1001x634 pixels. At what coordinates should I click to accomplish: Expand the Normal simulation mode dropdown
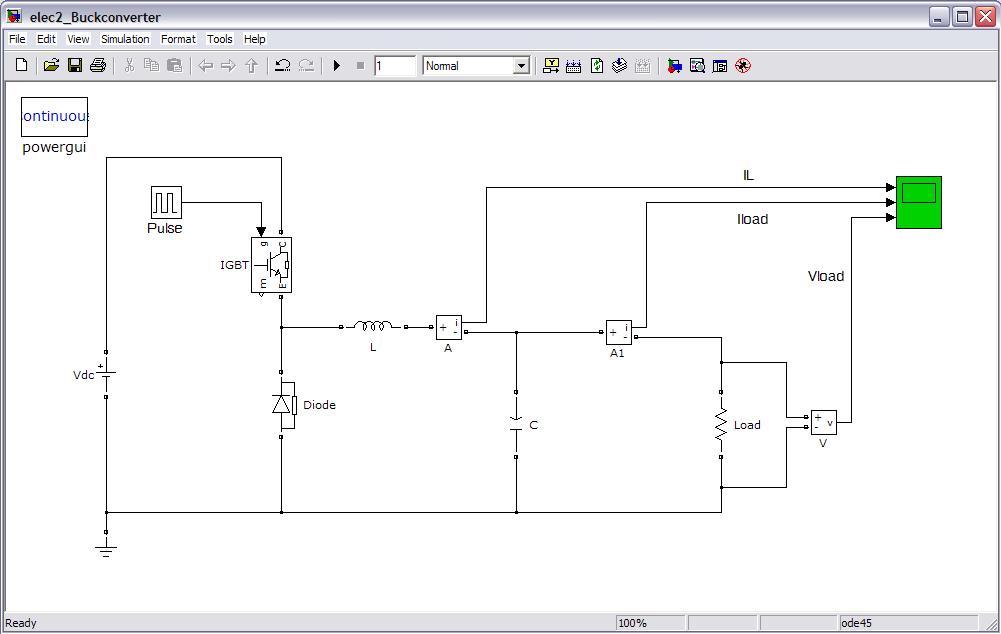tap(520, 66)
